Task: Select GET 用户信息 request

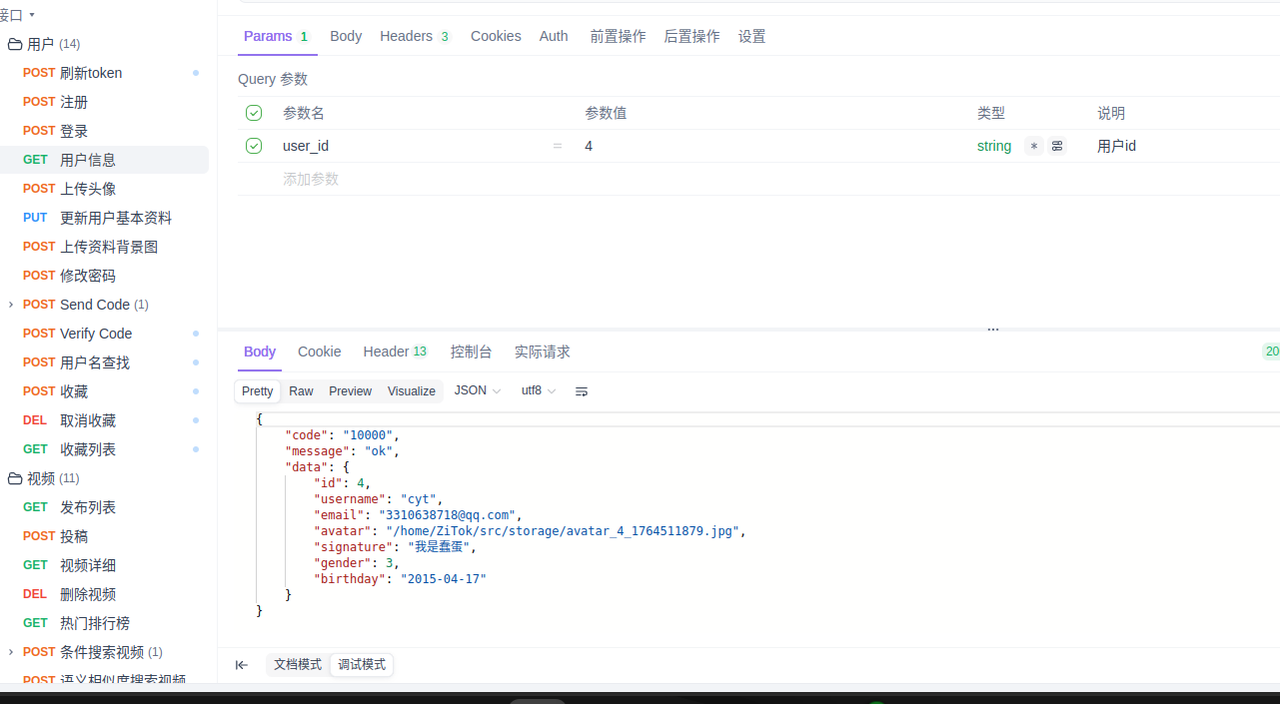Action: (104, 160)
